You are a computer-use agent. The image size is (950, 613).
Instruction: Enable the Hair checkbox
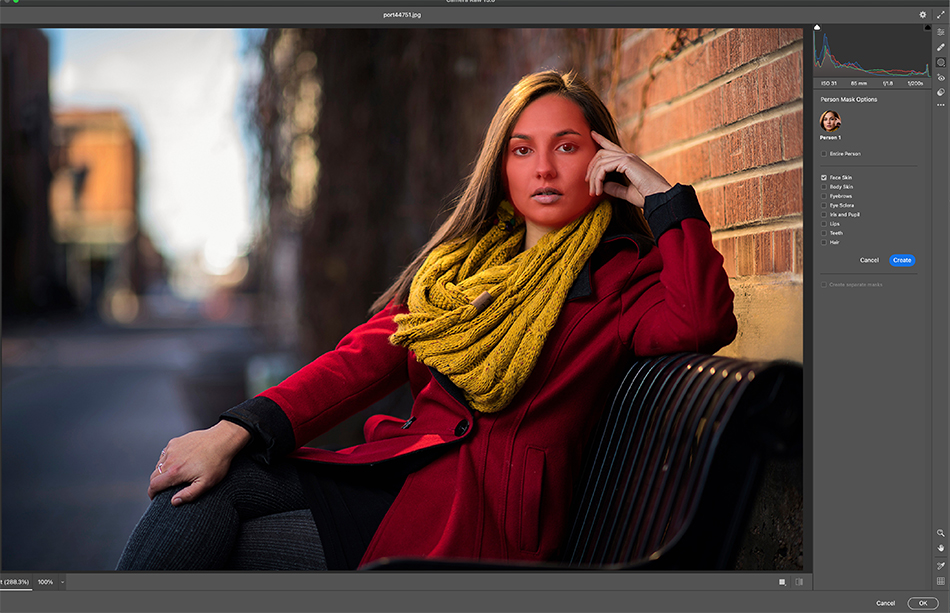pyautogui.click(x=823, y=242)
